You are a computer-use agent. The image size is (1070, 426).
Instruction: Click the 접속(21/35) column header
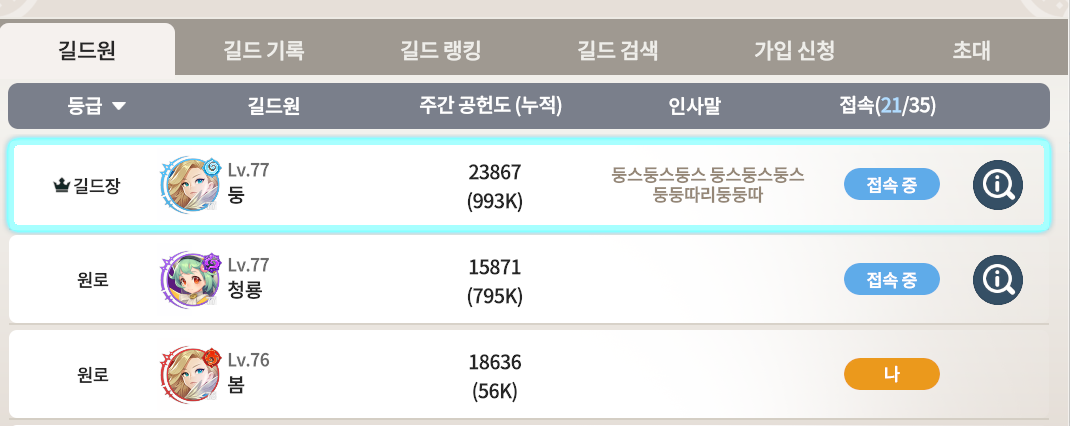tap(887, 106)
